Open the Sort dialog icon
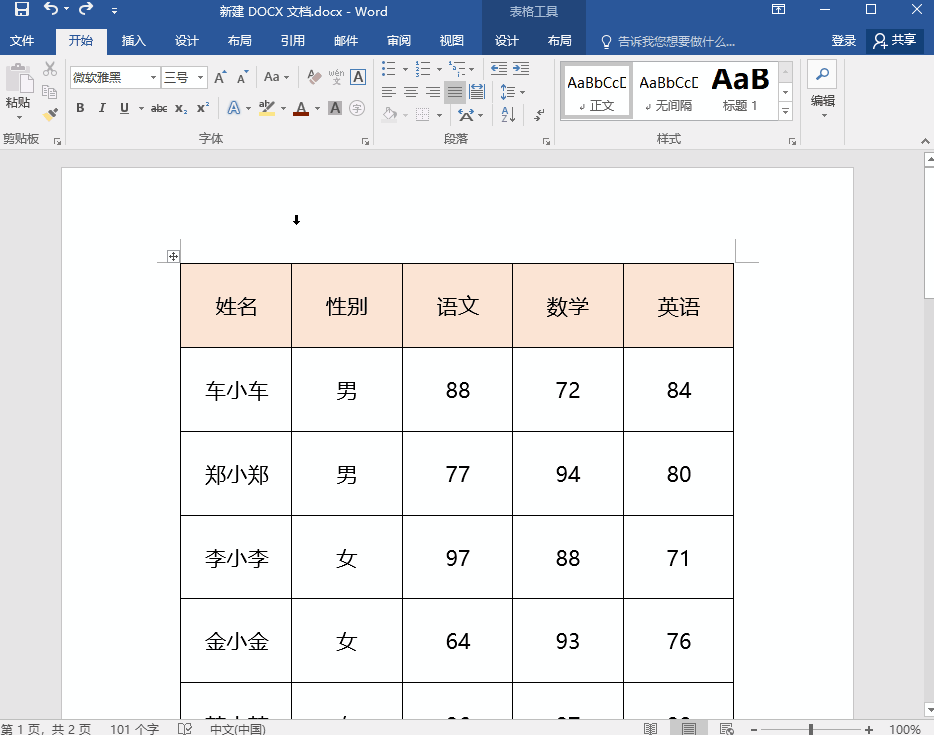Screen dimensions: 934x735 coord(508,115)
